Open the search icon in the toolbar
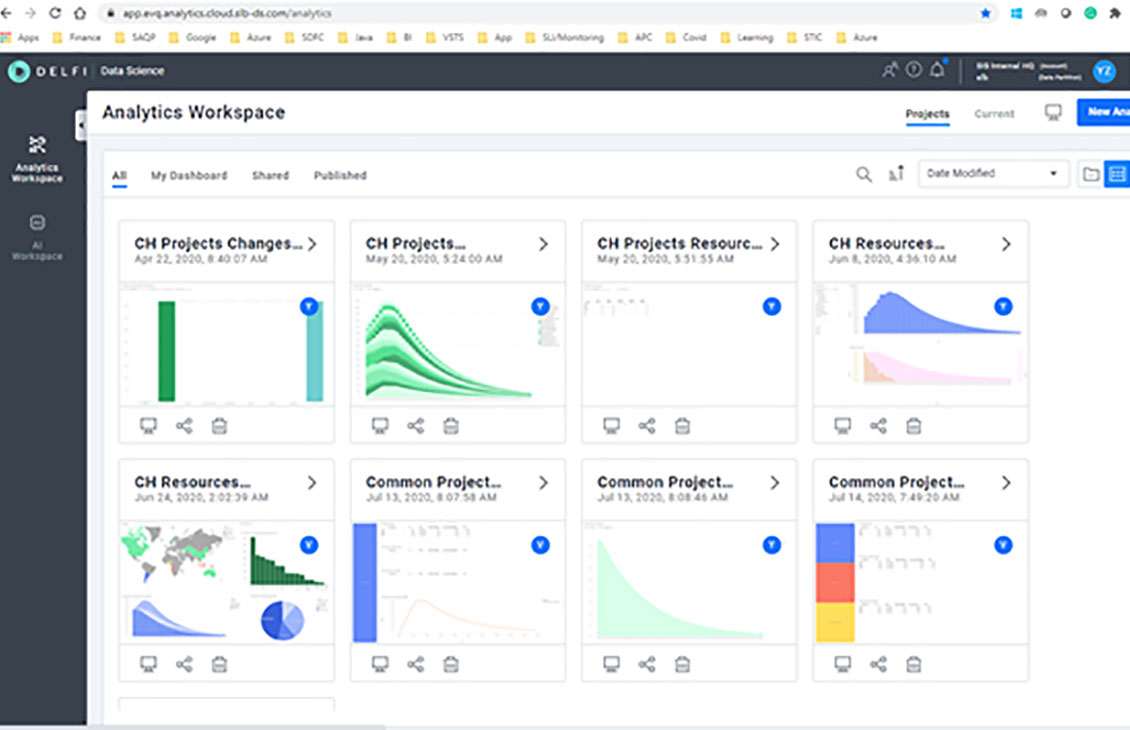The image size is (1130, 730). 864,173
